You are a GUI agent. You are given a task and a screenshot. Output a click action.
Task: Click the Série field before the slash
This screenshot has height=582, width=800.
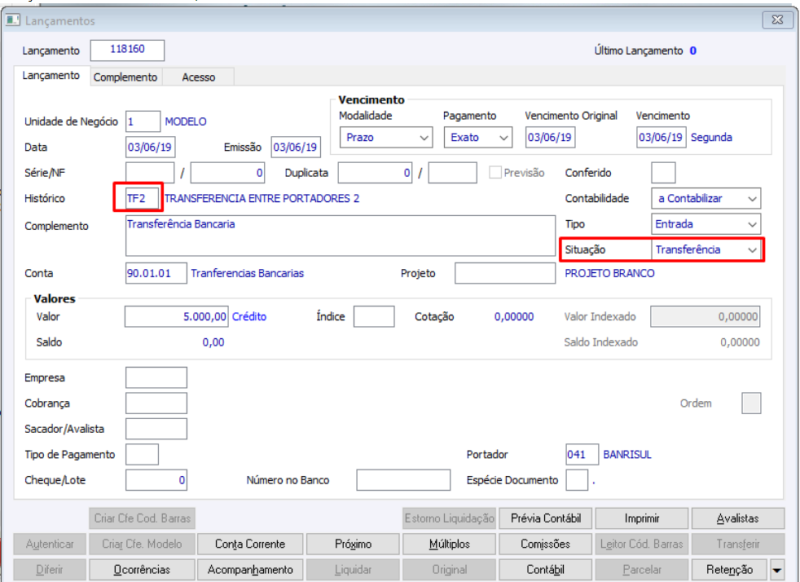150,173
